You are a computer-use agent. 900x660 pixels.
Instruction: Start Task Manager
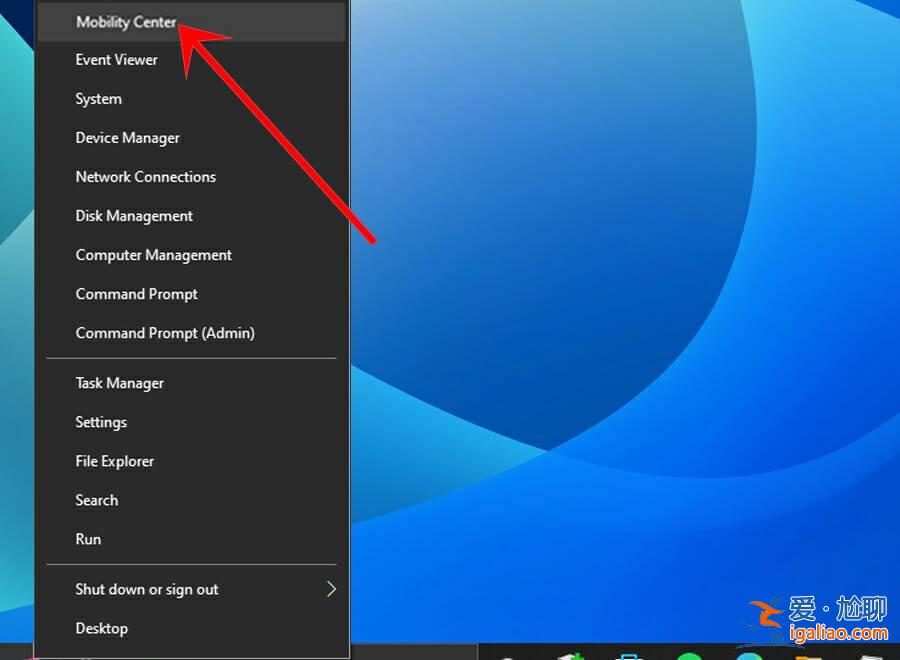click(x=119, y=383)
